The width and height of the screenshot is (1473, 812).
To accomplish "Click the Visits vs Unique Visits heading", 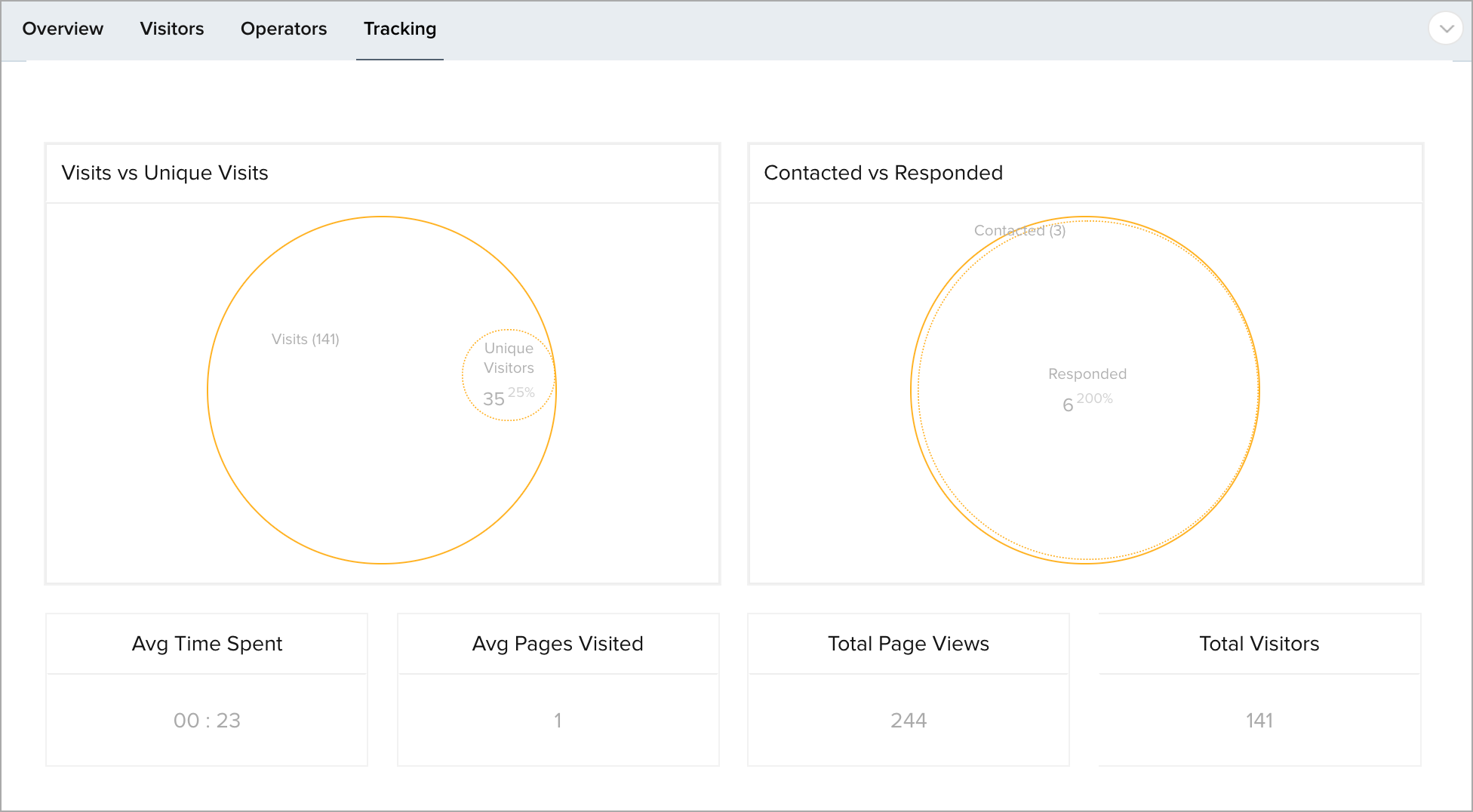I will point(165,173).
